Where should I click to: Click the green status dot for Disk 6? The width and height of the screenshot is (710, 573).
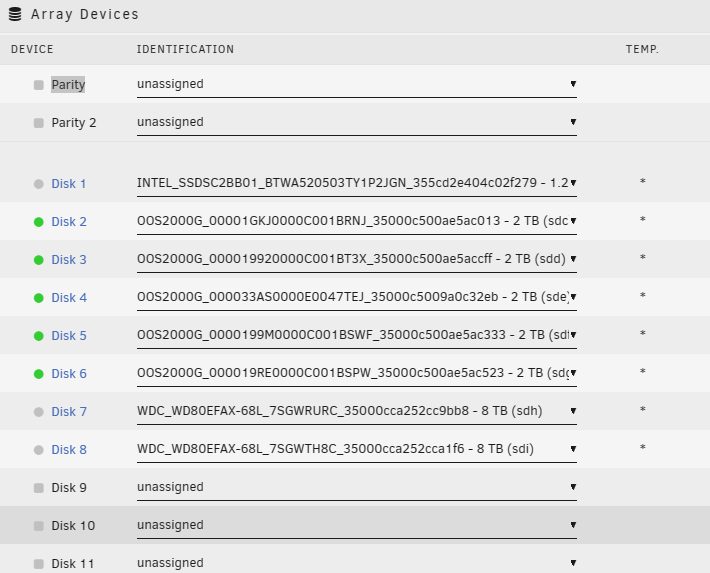point(38,374)
